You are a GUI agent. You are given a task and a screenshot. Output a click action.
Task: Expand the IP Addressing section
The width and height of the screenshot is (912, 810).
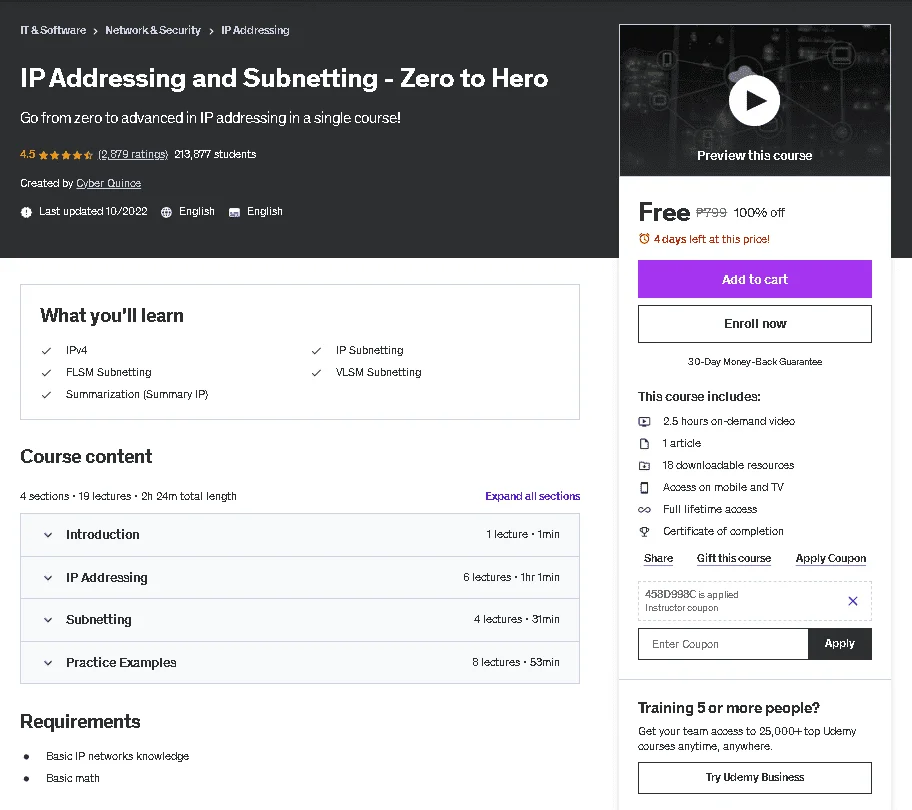click(300, 577)
